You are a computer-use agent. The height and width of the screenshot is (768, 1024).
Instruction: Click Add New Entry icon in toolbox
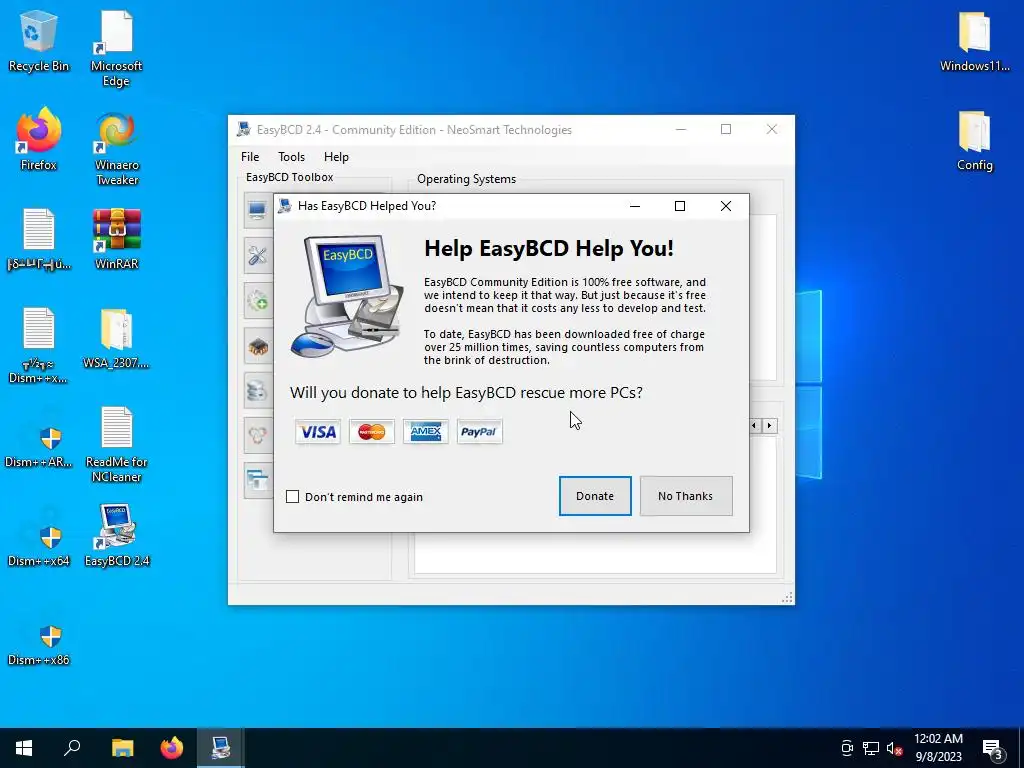pyautogui.click(x=258, y=300)
